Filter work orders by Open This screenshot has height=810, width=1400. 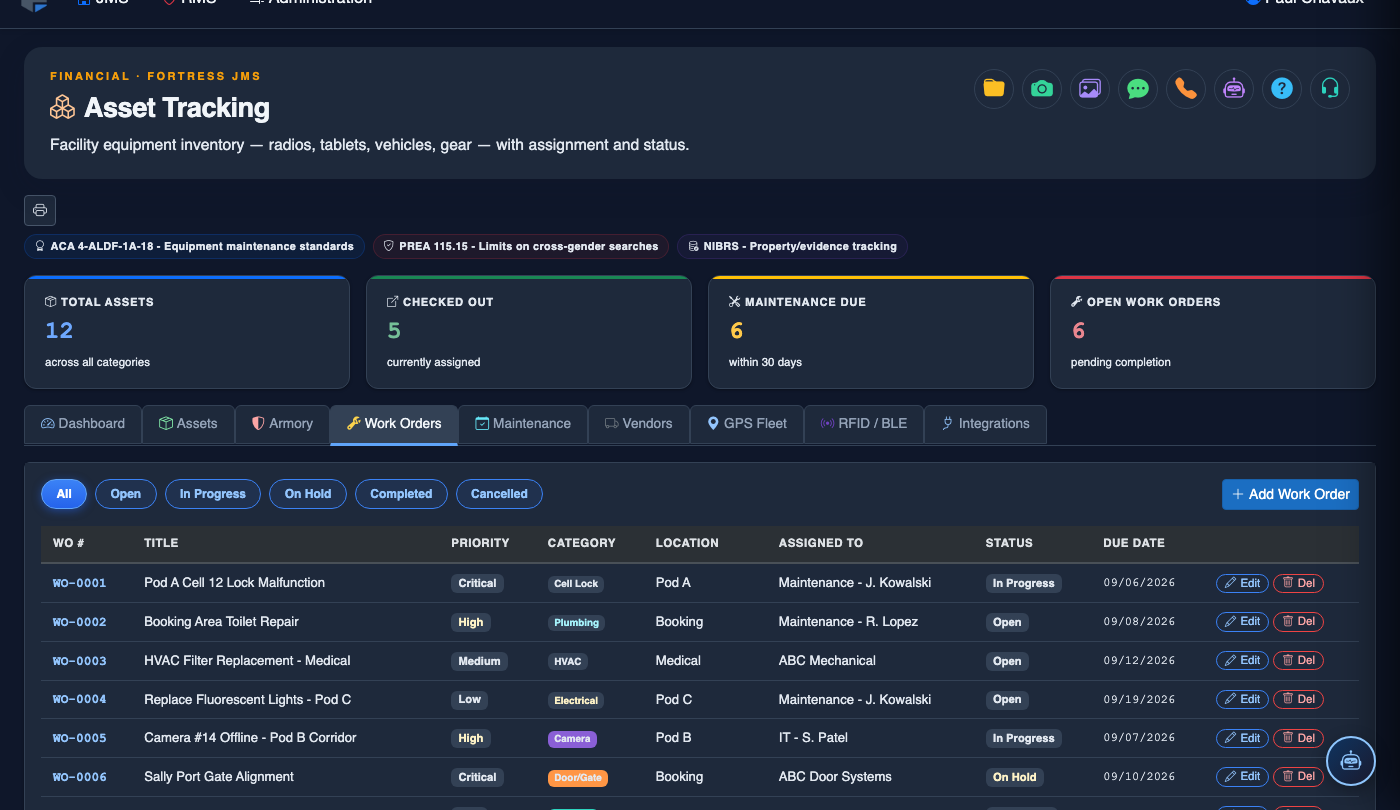coord(126,494)
